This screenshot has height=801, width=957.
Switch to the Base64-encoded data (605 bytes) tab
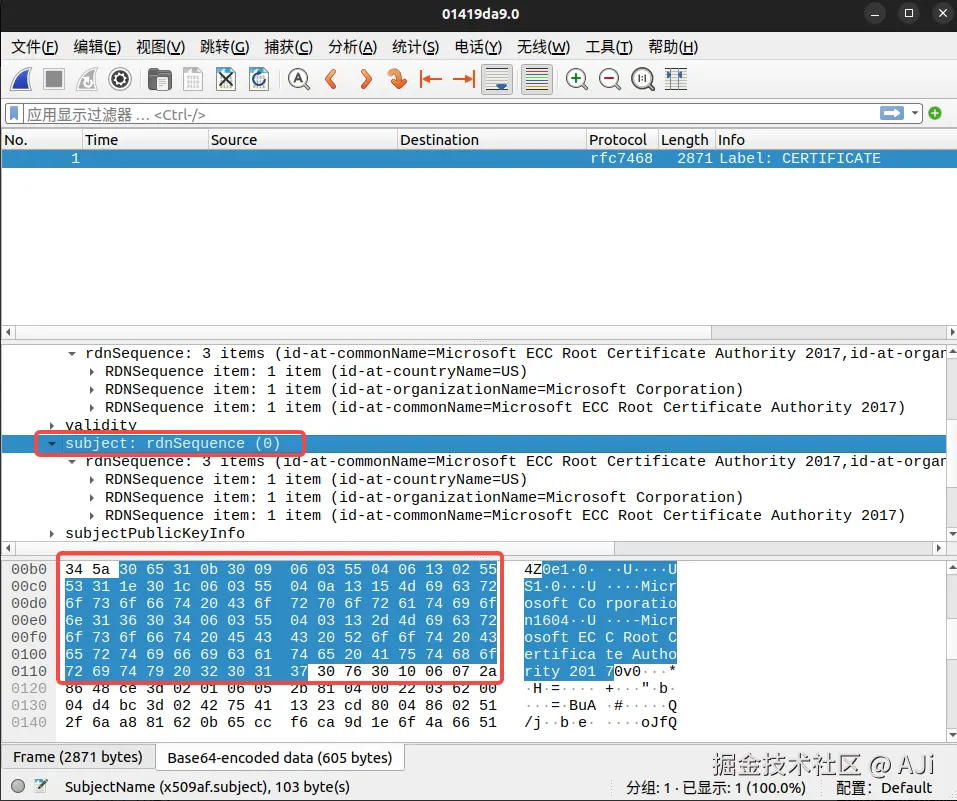click(280, 758)
